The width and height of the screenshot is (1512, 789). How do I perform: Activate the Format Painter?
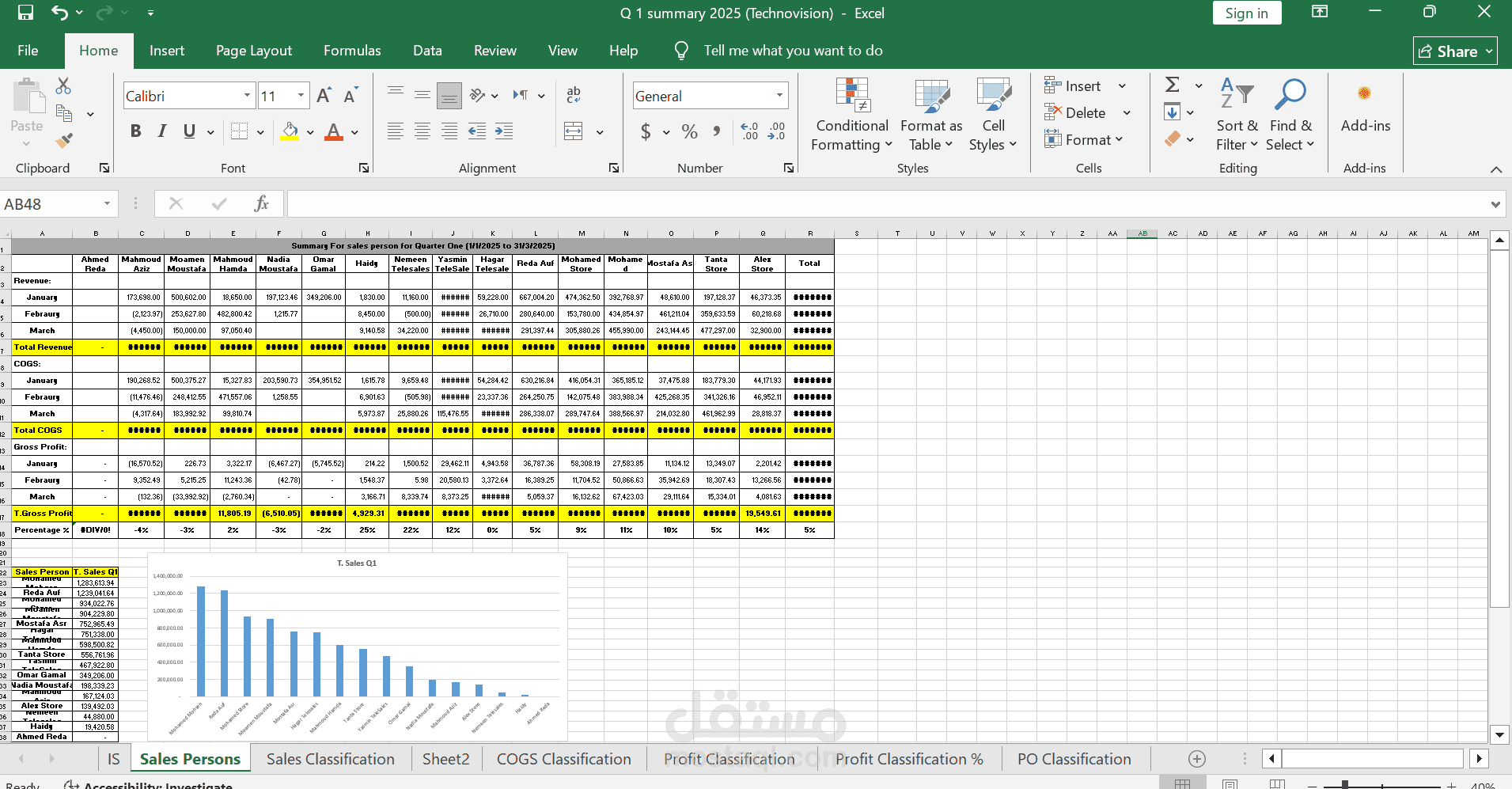tap(63, 139)
